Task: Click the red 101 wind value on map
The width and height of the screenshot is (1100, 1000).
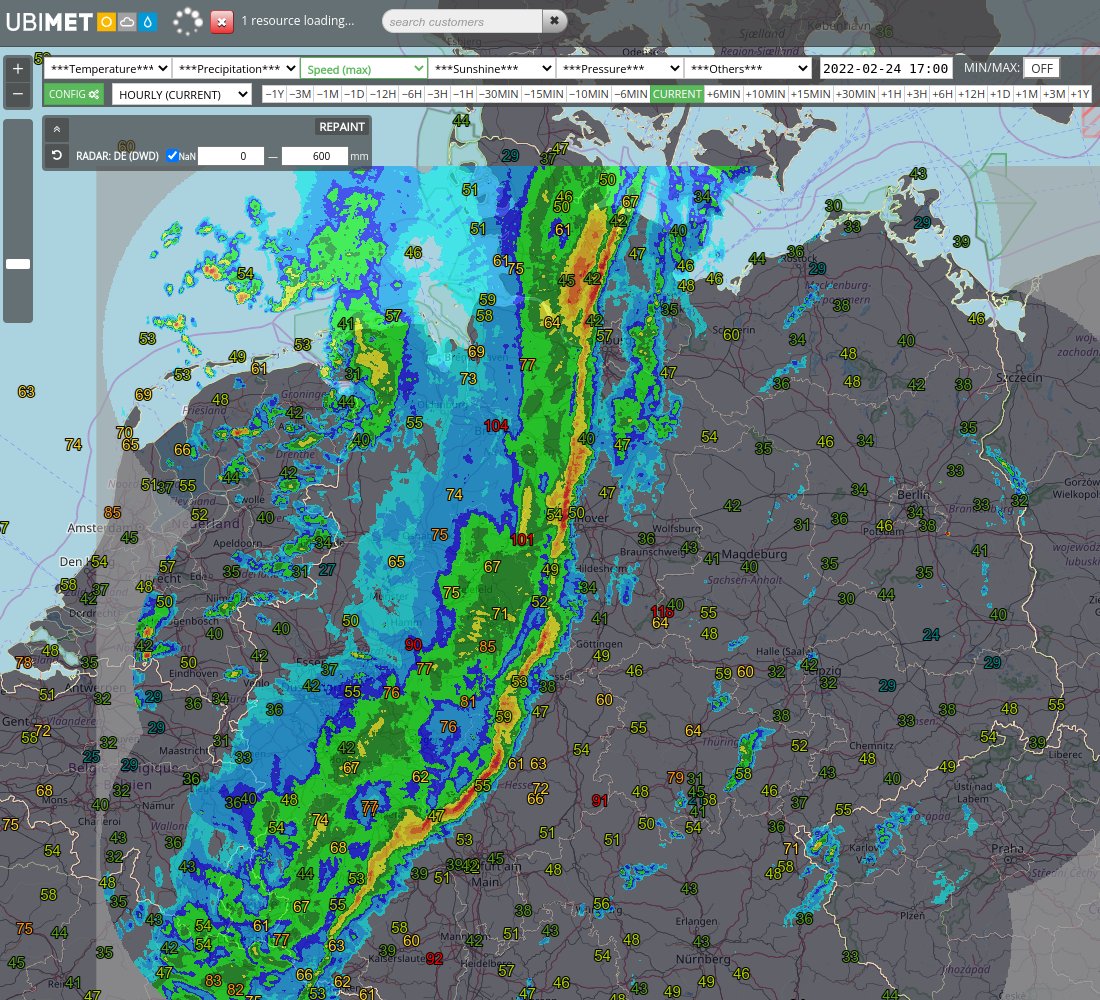Action: tap(522, 540)
